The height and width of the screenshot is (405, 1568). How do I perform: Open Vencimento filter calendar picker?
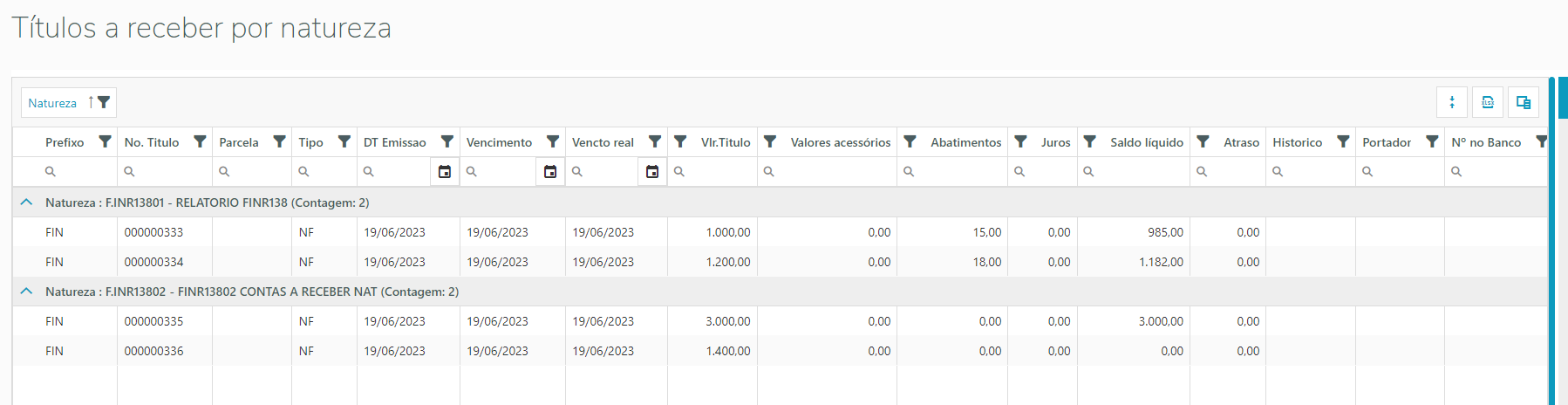(x=549, y=172)
